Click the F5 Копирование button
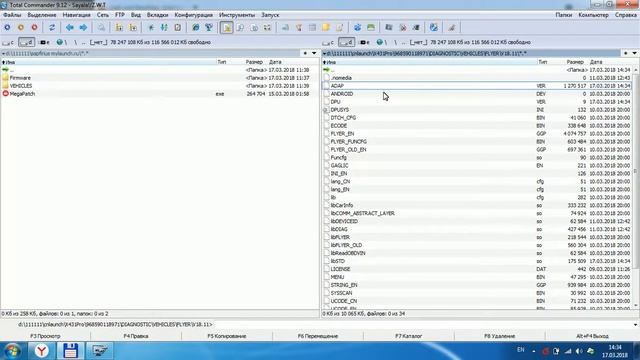Image resolution: width=640 pixels, height=360 pixels. (x=227, y=336)
